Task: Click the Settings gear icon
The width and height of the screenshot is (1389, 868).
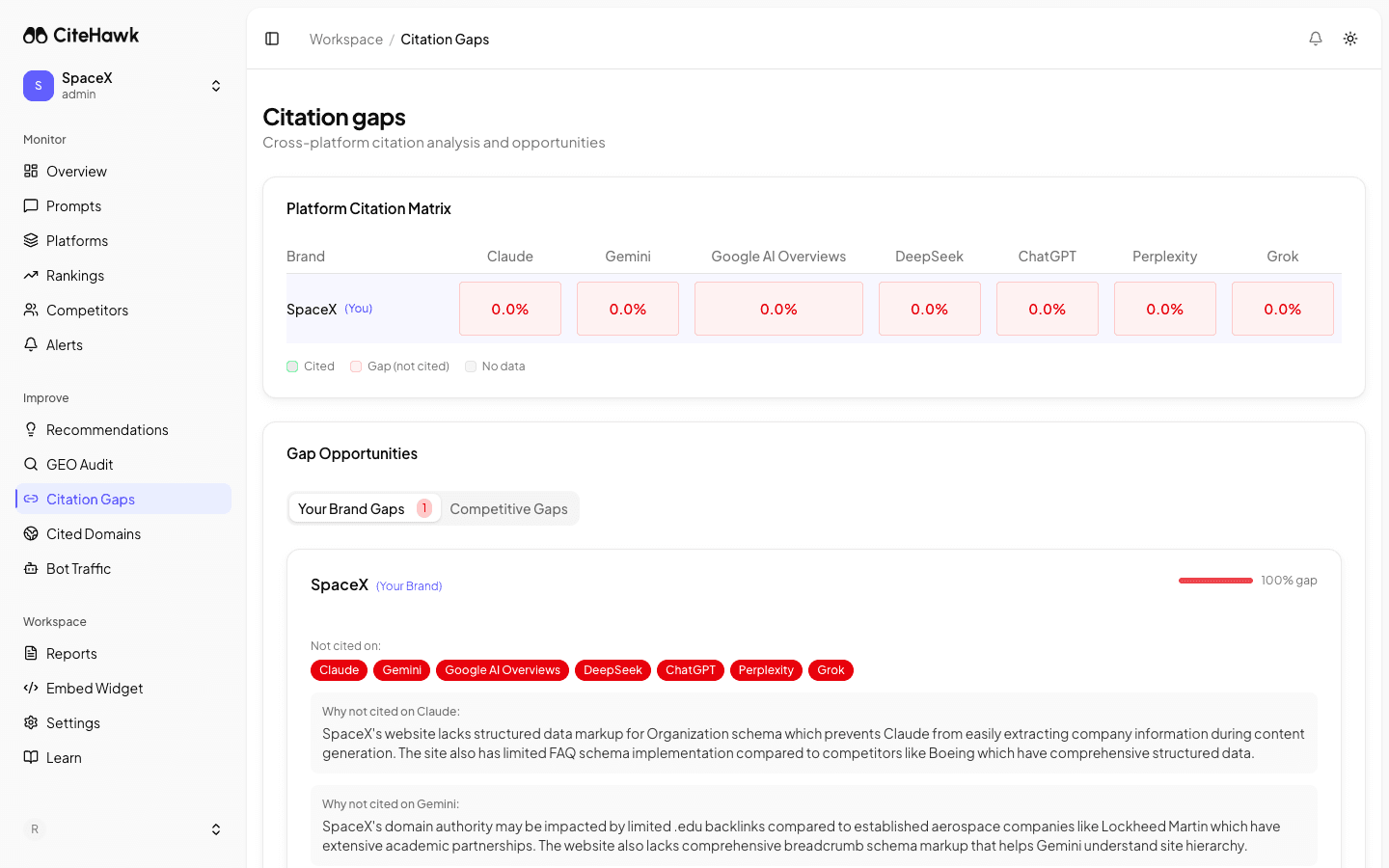Action: point(31,722)
